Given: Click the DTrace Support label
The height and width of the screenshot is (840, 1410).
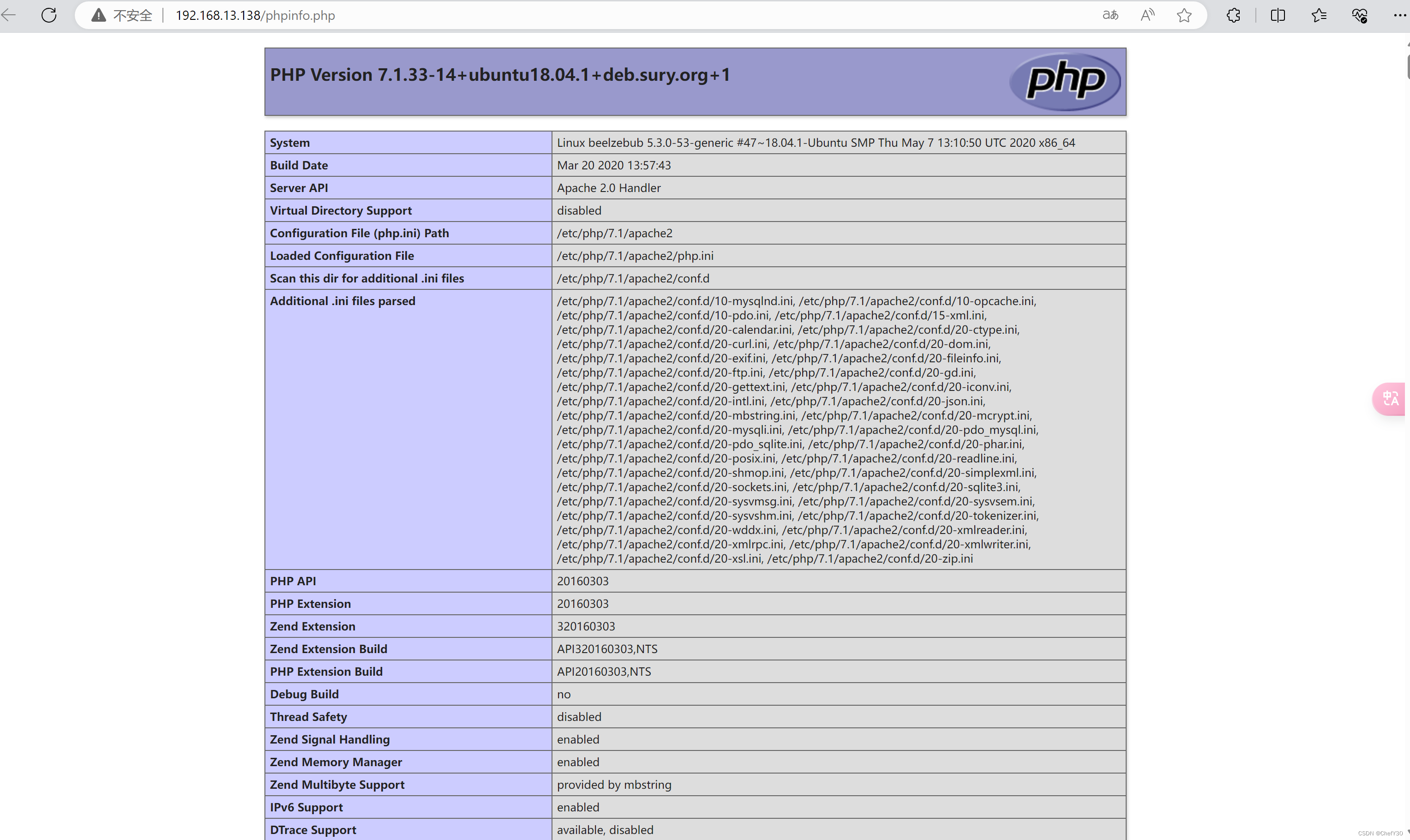Looking at the screenshot, I should tap(313, 830).
